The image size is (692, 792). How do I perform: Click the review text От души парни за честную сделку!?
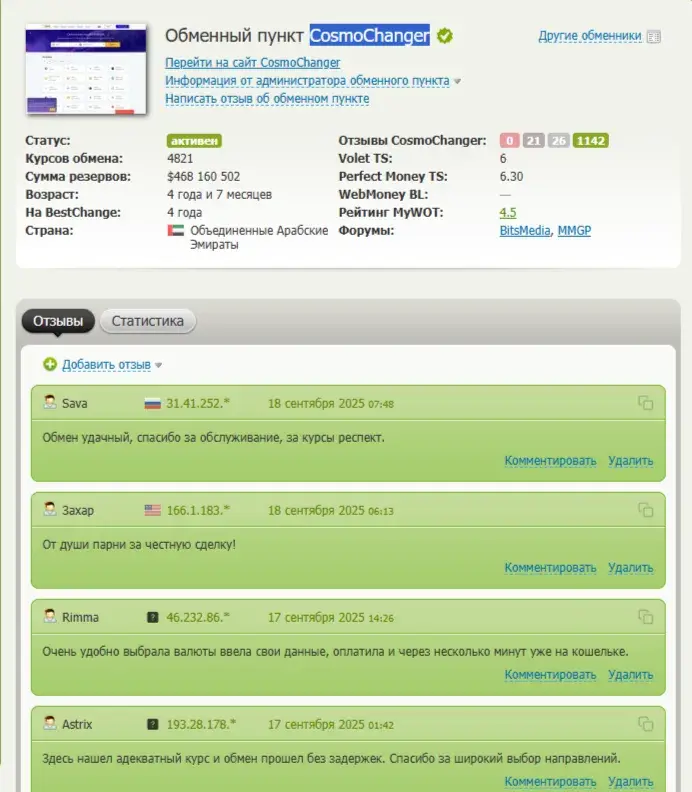139,544
